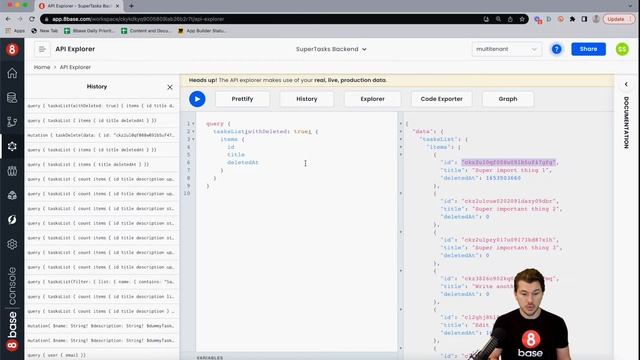Open the Explorer toolbar button
This screenshot has height=360, width=640.
[x=372, y=99]
